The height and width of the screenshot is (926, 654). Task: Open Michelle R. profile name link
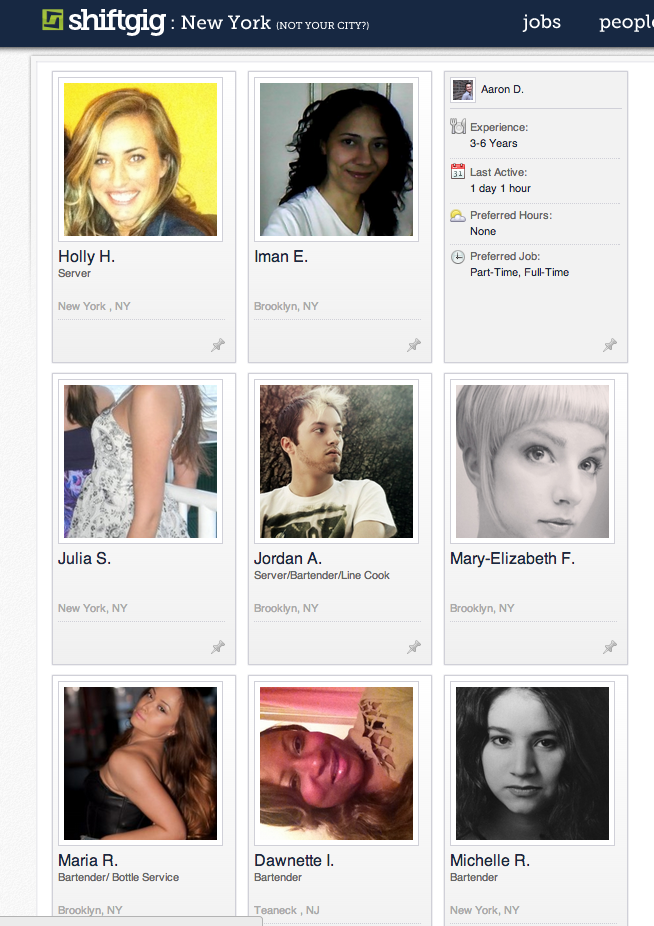[x=490, y=860]
